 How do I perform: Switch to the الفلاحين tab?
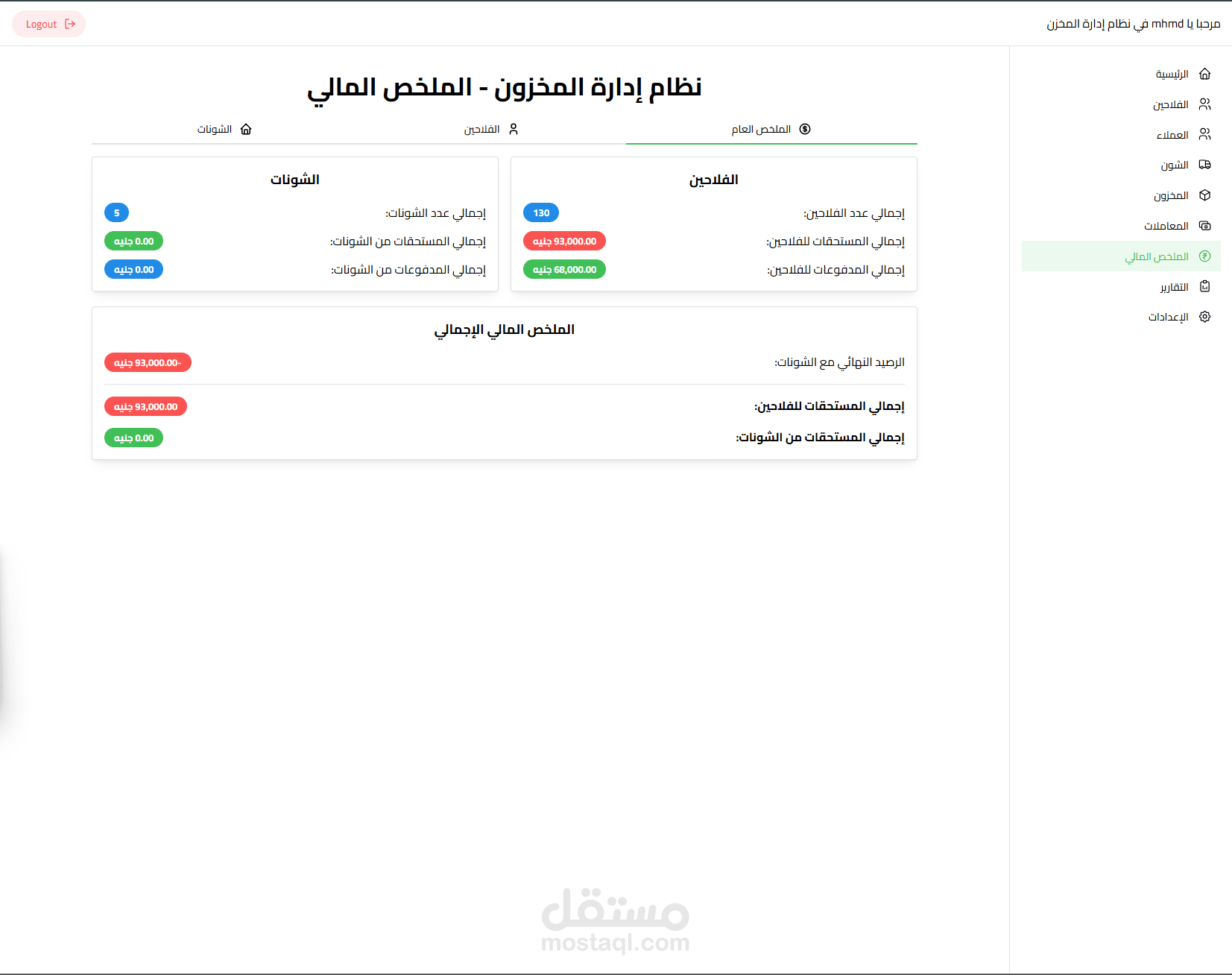coord(492,129)
